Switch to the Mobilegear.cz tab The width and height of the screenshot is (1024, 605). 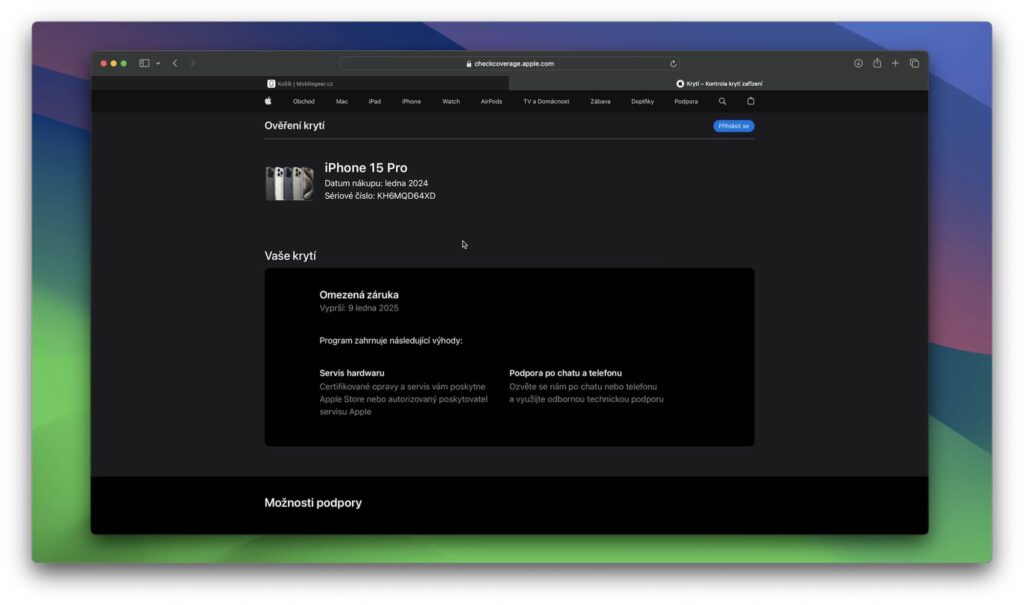(x=300, y=84)
